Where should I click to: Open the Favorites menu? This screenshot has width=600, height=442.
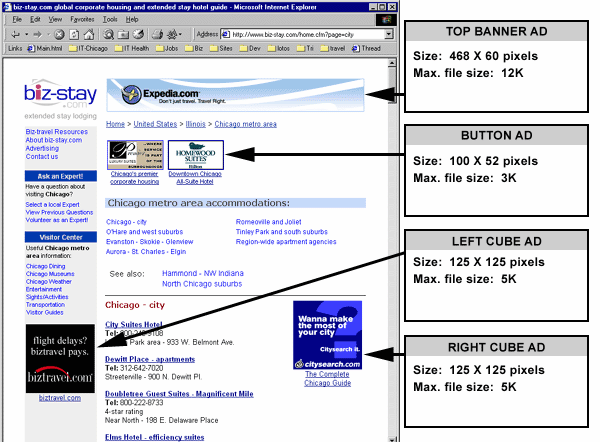82,19
